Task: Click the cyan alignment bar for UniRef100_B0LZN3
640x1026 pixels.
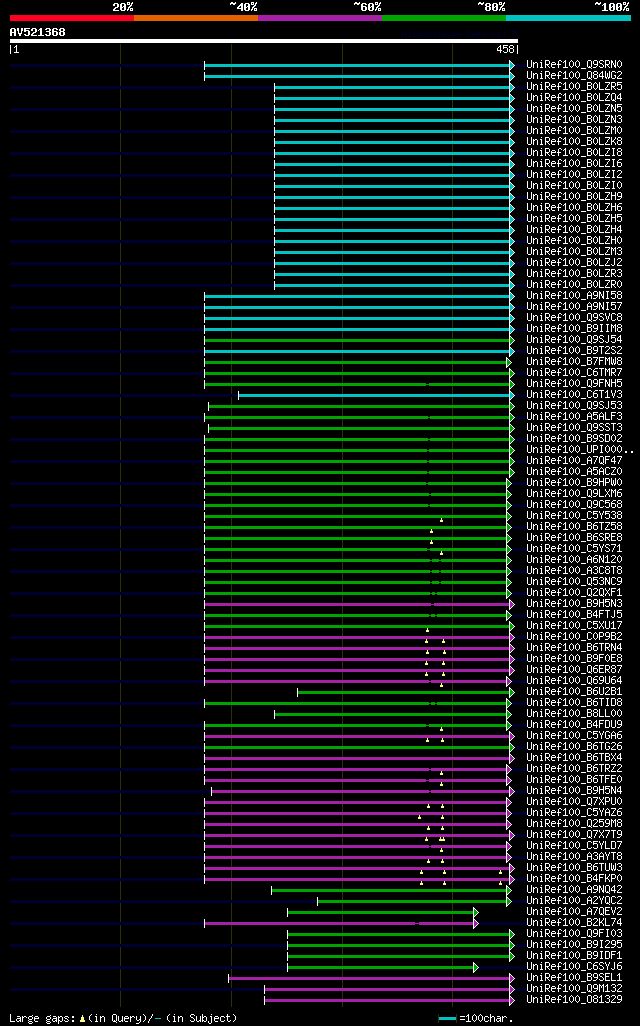Action: pos(395,120)
